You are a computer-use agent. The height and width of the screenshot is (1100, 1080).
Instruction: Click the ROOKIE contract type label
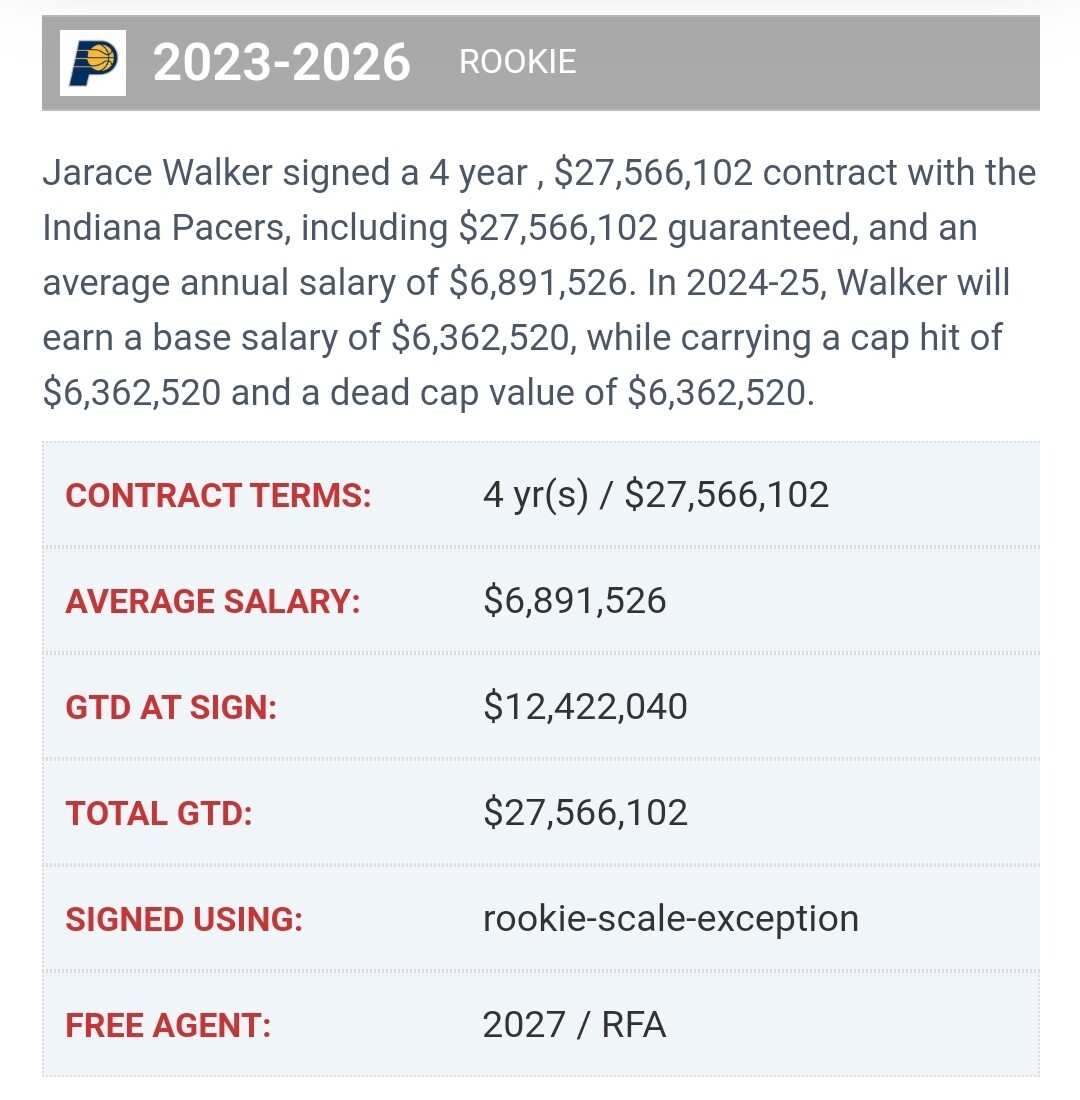[x=518, y=62]
